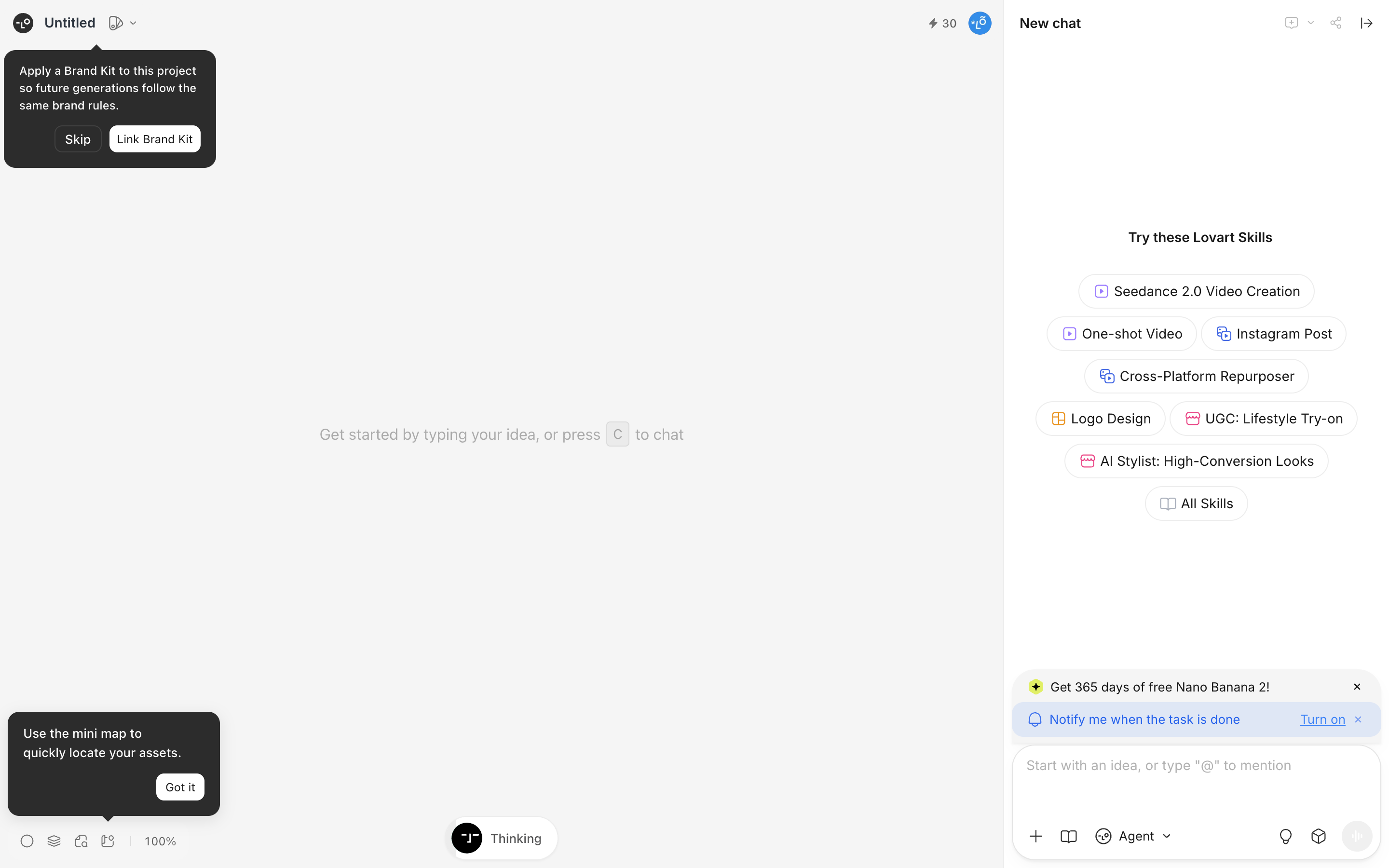
Task: Click the cube model icon in chat box
Action: [x=1319, y=836]
